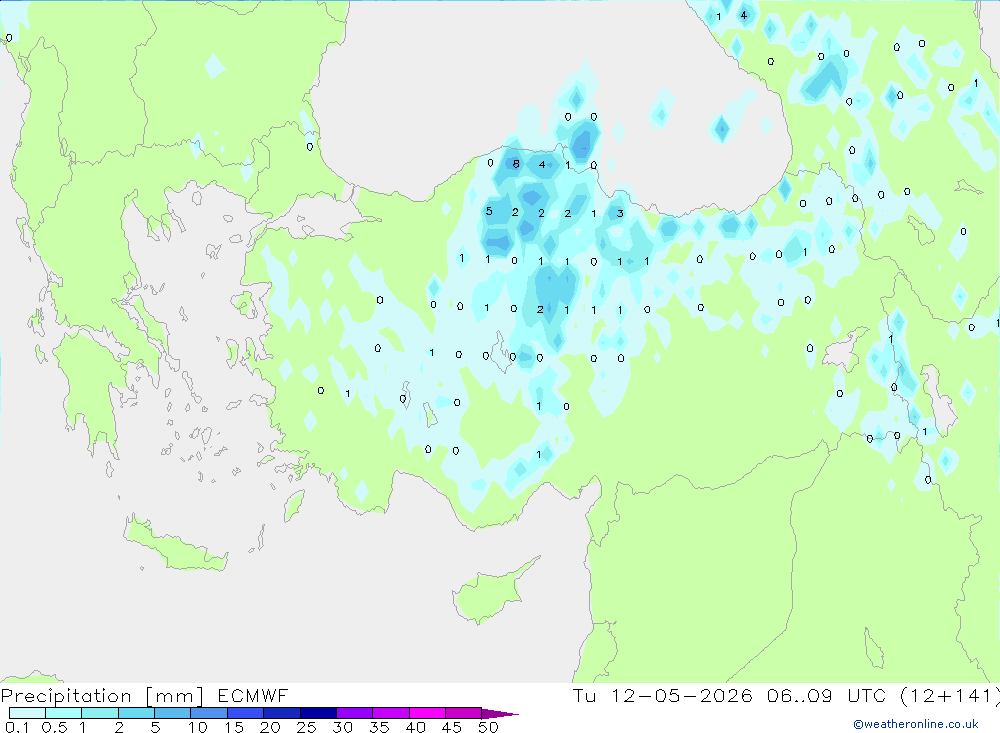This screenshot has width=1000, height=733.
Task: Click the island of Crete on map
Action: [x=175, y=545]
